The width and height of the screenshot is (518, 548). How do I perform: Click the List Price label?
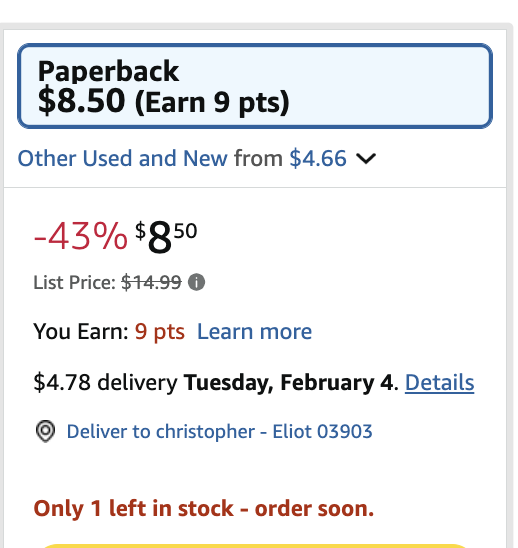(74, 282)
